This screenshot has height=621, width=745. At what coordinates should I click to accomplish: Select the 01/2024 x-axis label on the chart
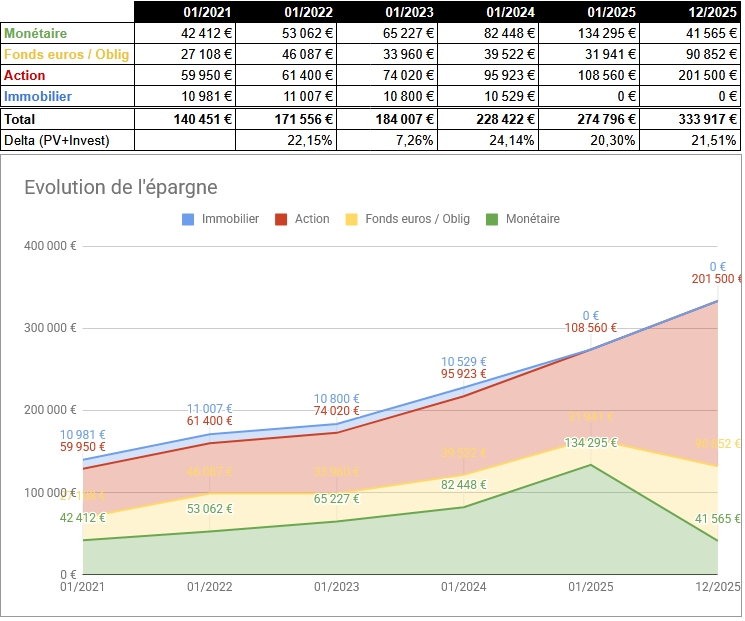[463, 587]
